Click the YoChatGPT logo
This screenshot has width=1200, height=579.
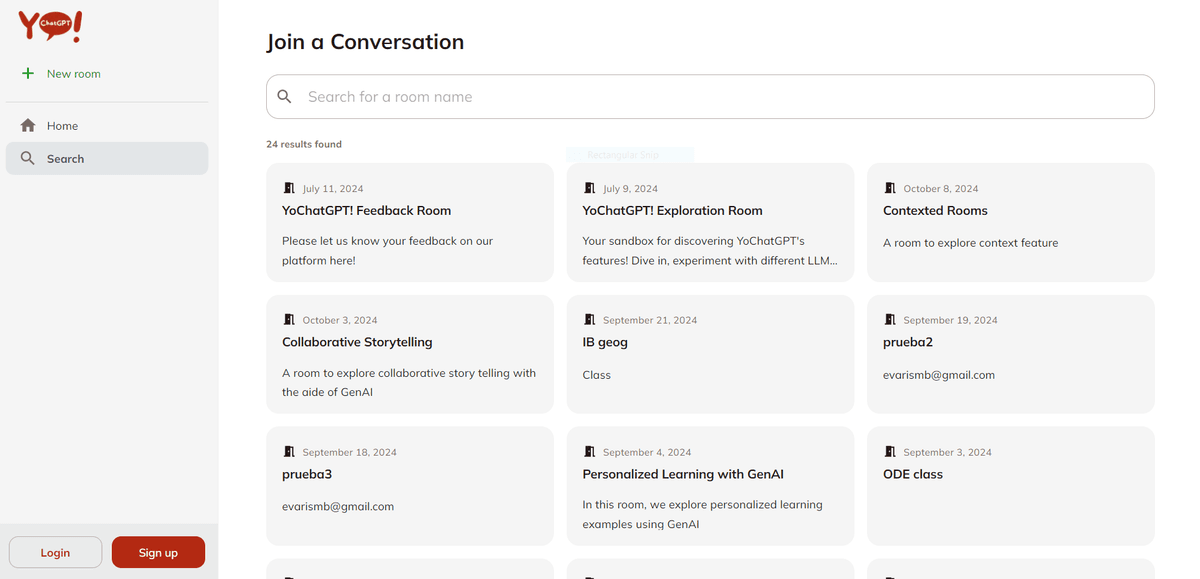click(x=49, y=26)
